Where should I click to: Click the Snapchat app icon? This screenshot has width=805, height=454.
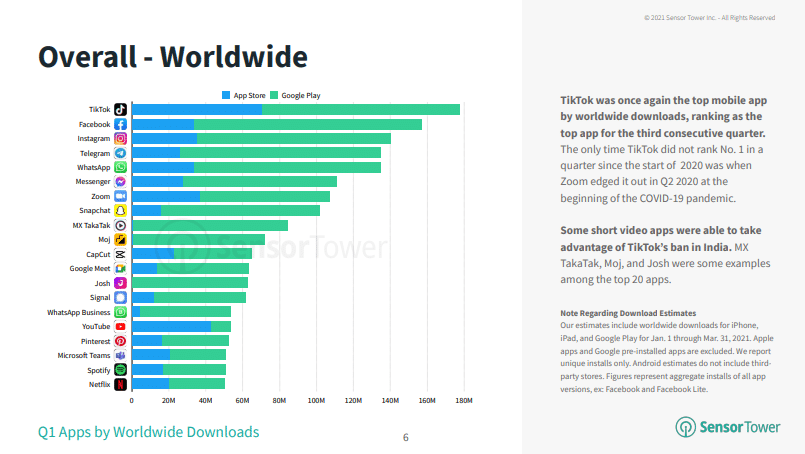(x=120, y=211)
